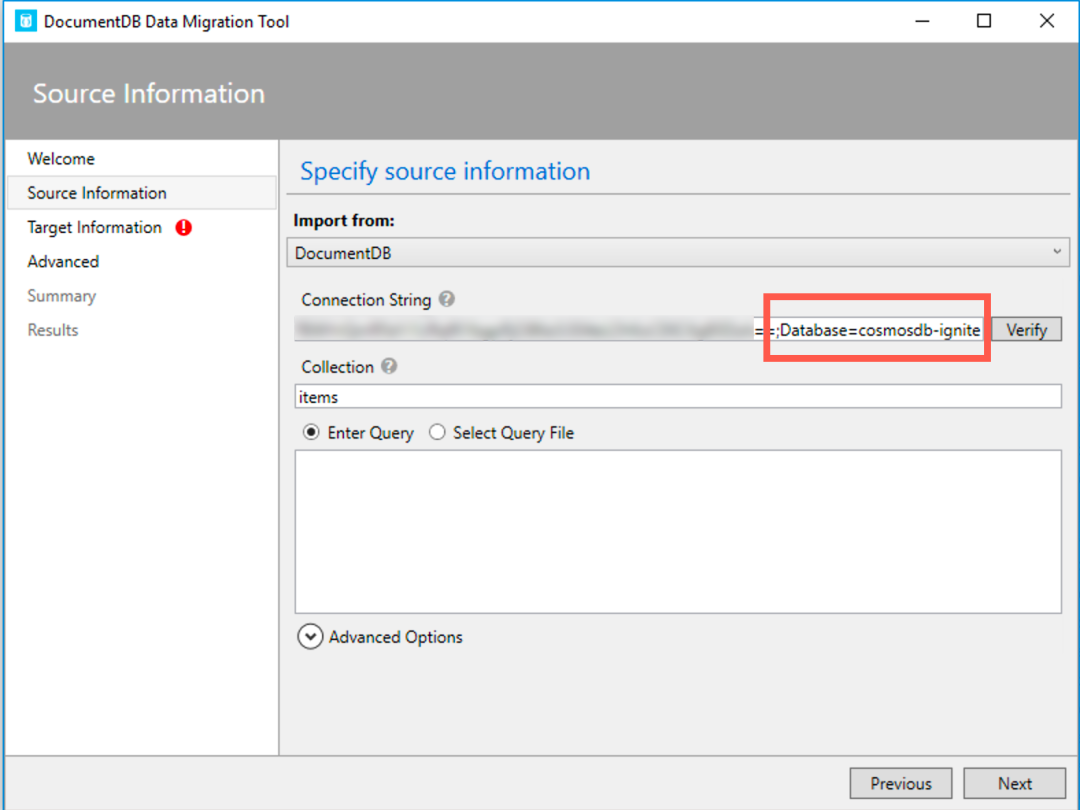
Task: Go to the Summary step
Action: (61, 296)
